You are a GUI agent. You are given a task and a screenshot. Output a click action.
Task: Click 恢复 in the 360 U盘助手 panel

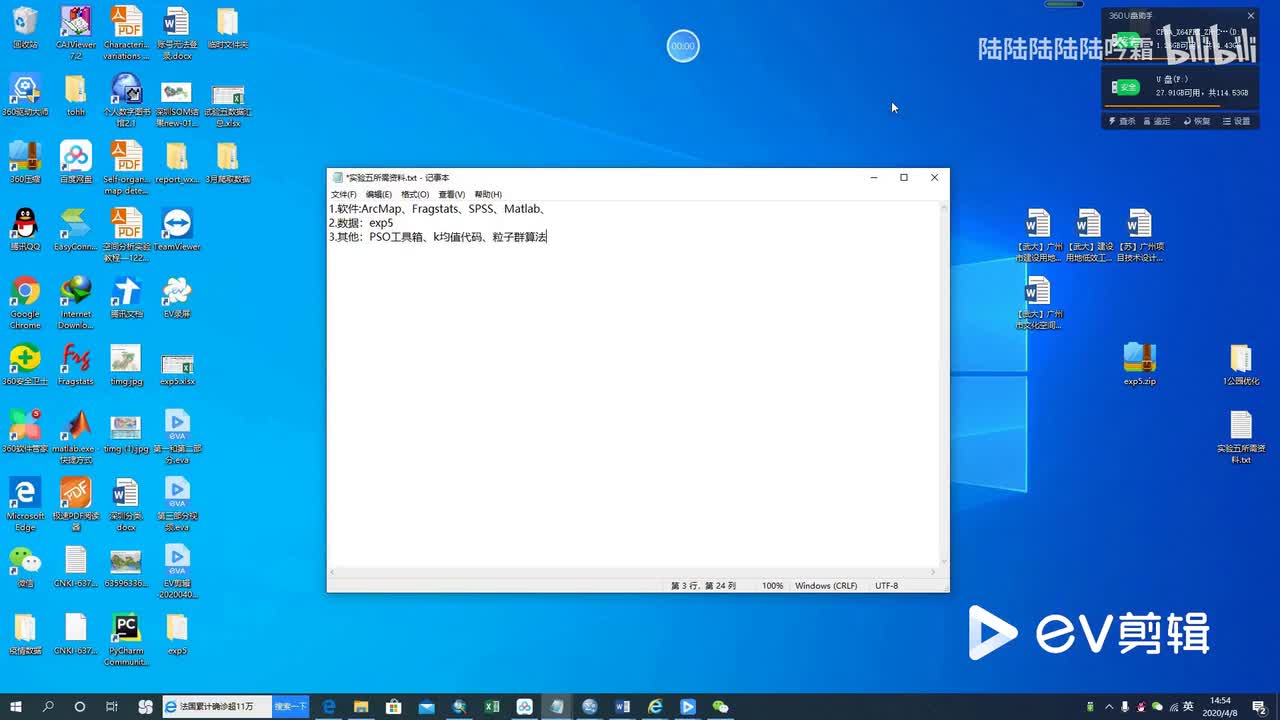coord(1196,121)
